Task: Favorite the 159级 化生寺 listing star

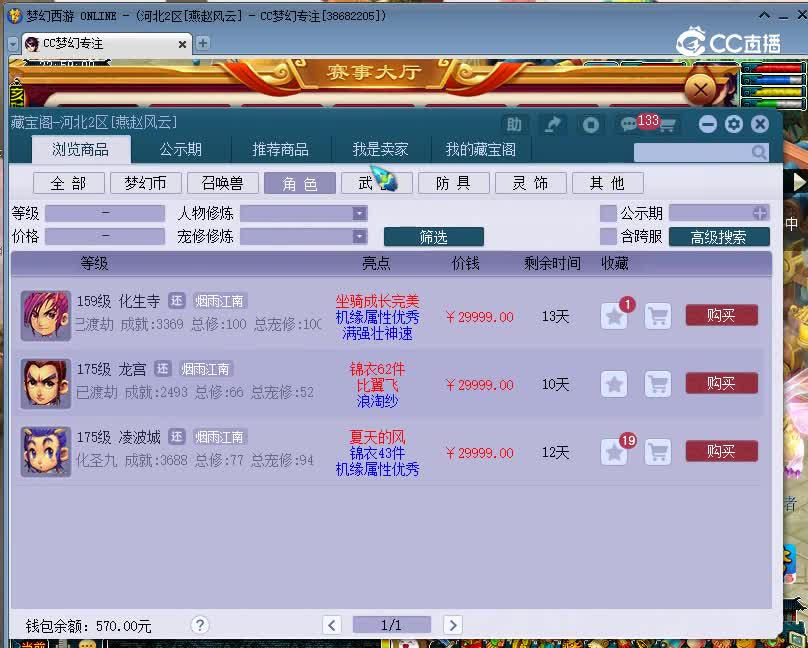Action: click(614, 316)
